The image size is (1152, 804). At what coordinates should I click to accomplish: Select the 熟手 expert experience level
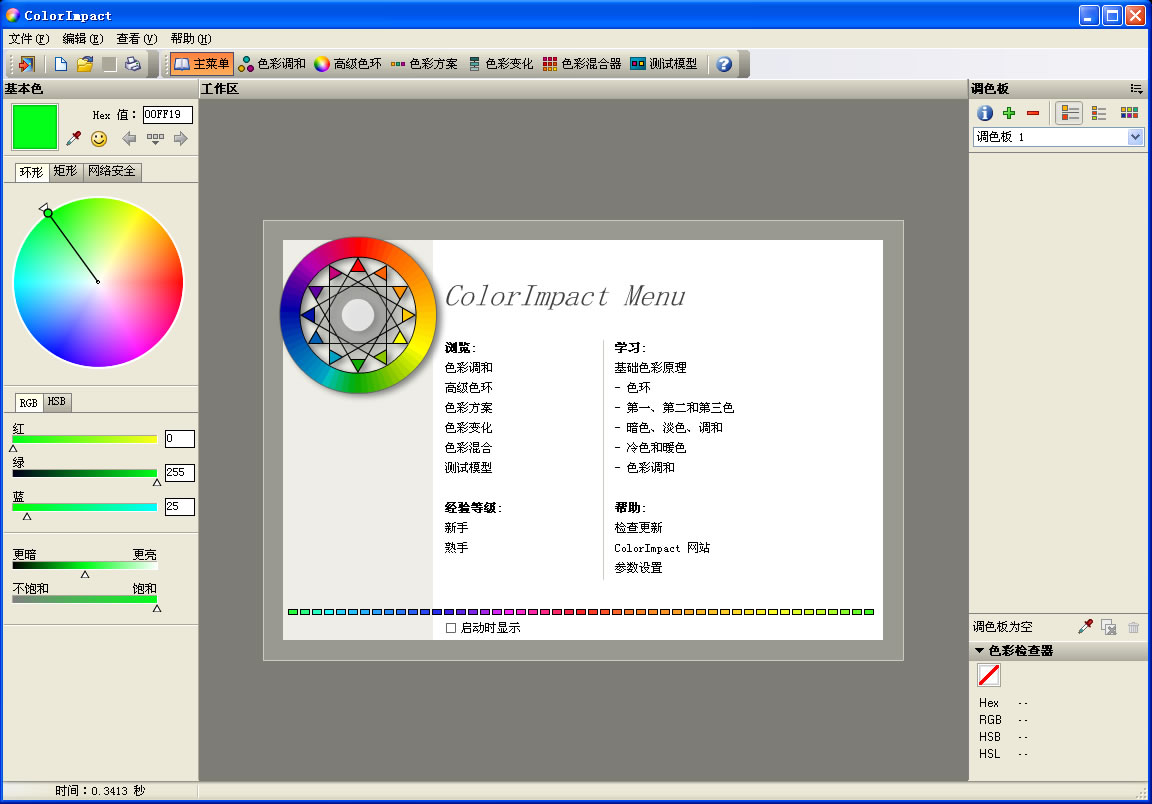click(x=456, y=548)
